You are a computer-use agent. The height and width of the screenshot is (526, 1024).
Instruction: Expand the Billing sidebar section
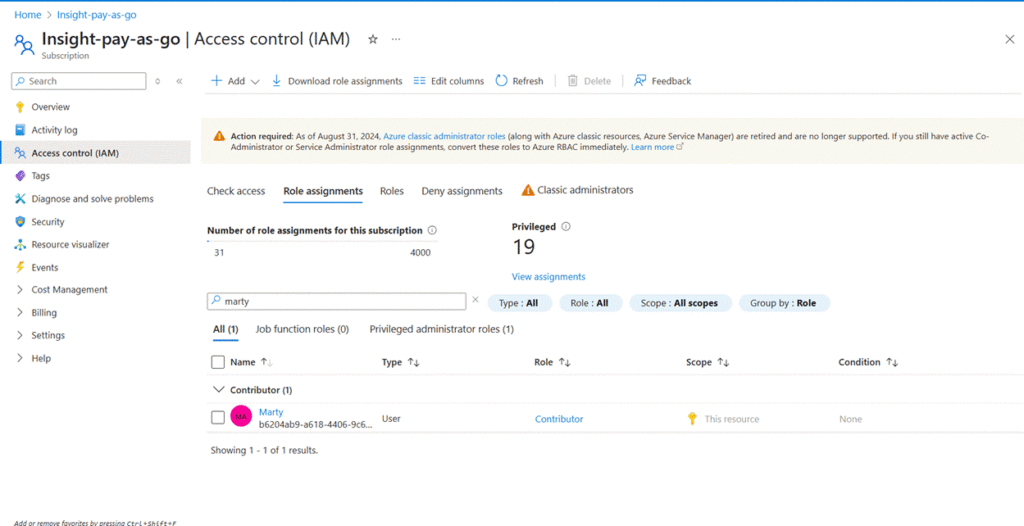pyautogui.click(x=44, y=313)
